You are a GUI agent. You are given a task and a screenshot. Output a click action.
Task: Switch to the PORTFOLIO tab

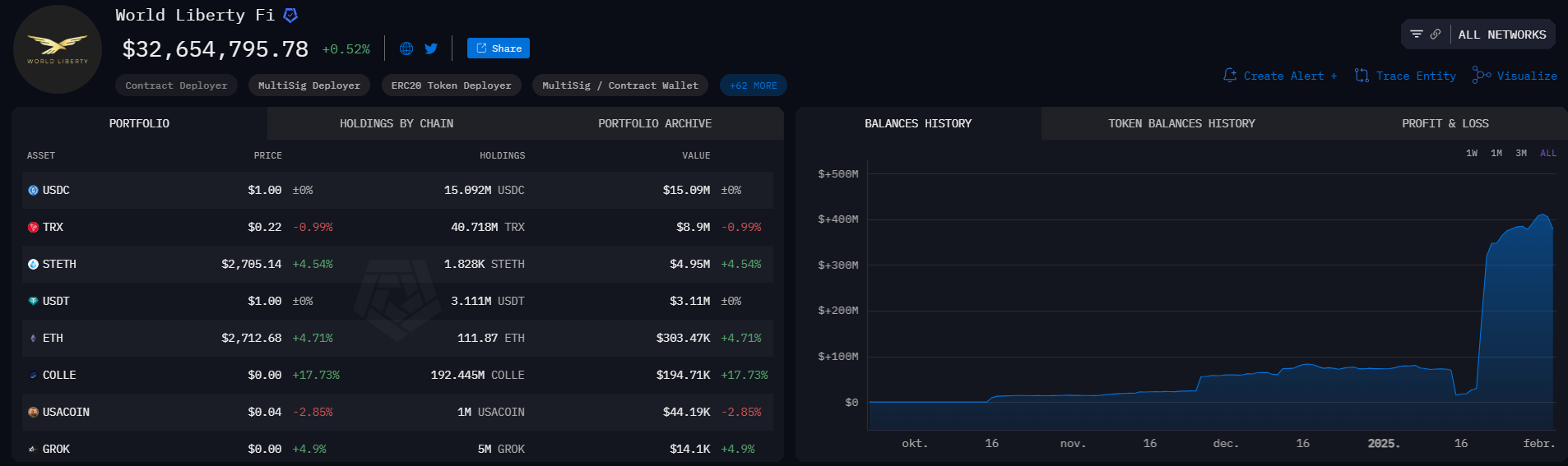pyautogui.click(x=139, y=123)
